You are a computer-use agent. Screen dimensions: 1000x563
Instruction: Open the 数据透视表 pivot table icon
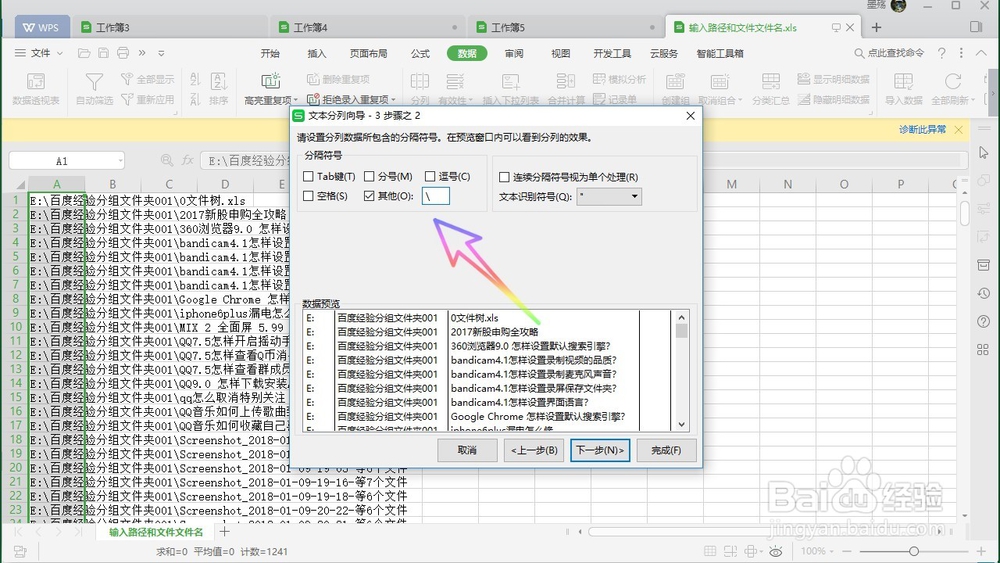click(x=36, y=82)
